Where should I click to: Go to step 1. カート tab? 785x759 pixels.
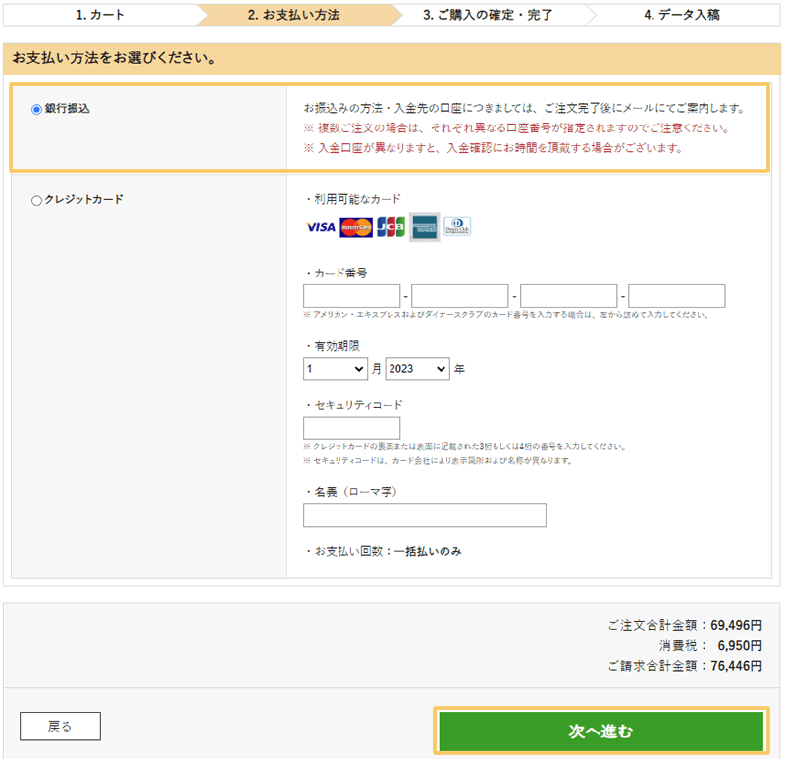point(100,15)
